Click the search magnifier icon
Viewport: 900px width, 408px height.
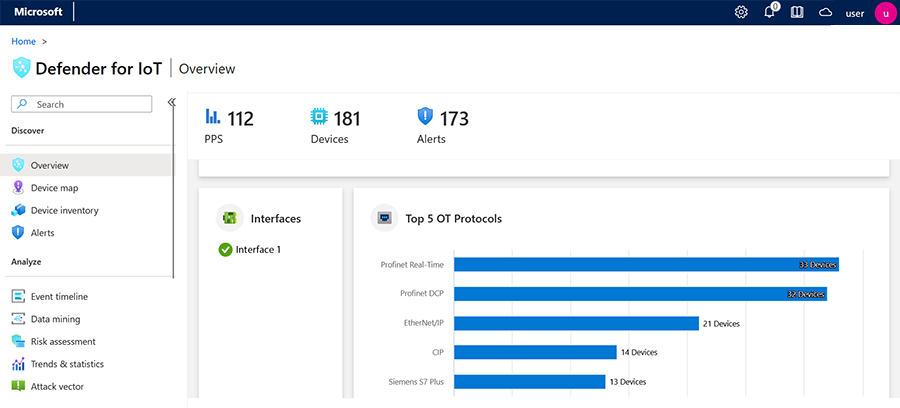[x=22, y=104]
